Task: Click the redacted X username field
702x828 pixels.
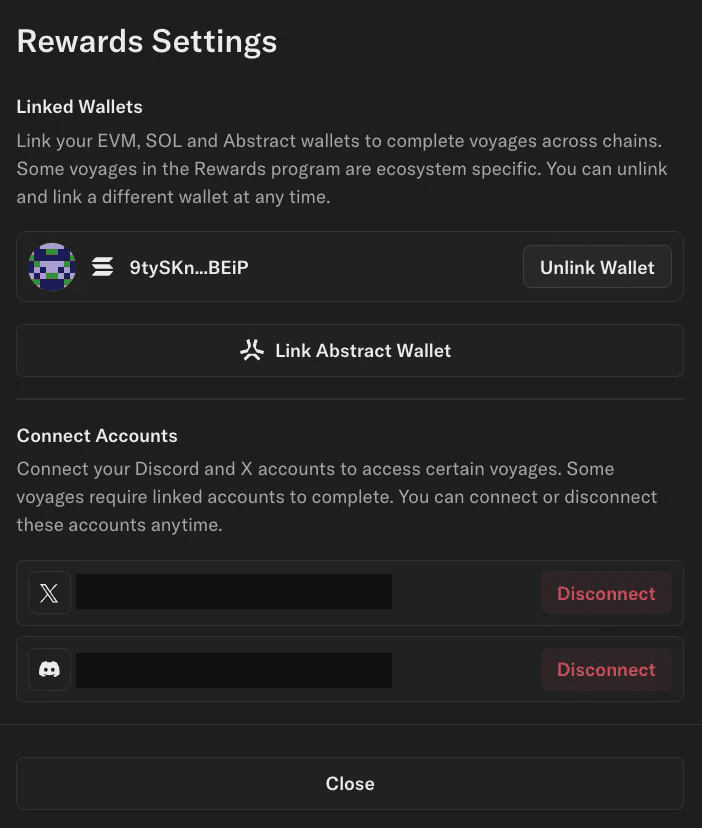Action: [234, 592]
